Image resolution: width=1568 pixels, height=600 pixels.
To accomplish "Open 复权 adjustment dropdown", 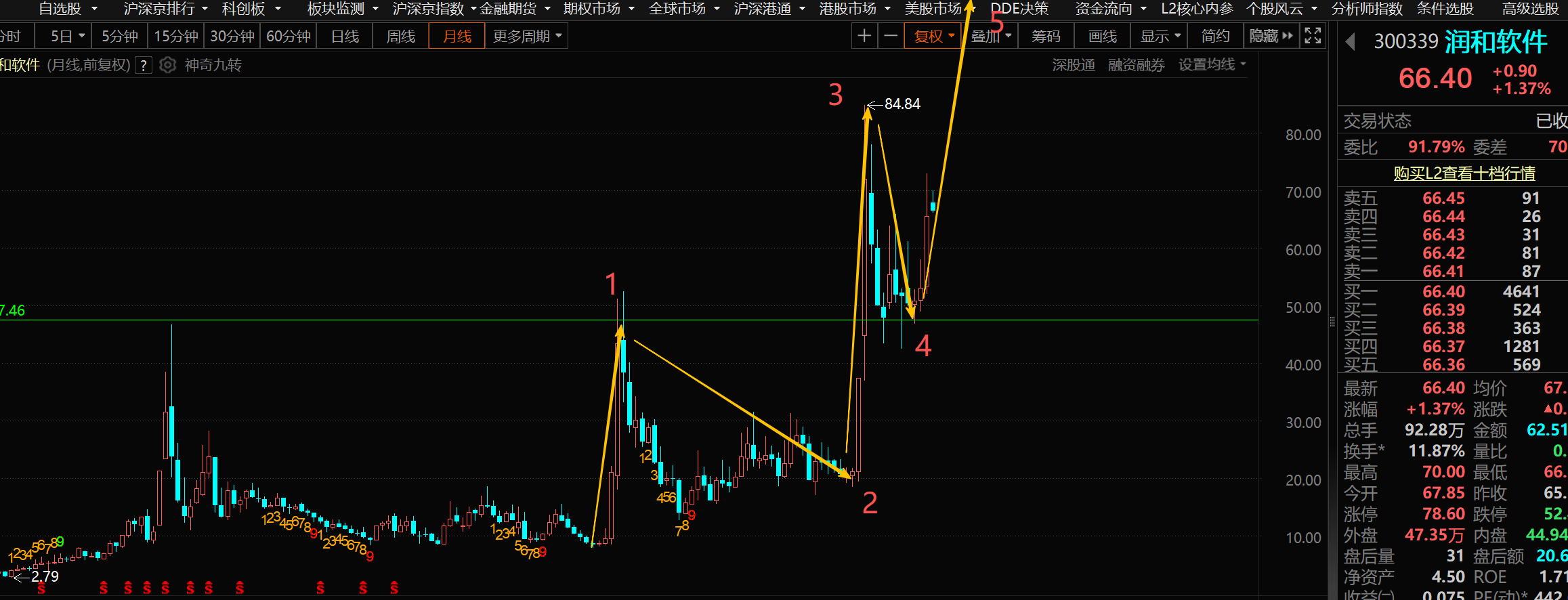I will [x=933, y=36].
